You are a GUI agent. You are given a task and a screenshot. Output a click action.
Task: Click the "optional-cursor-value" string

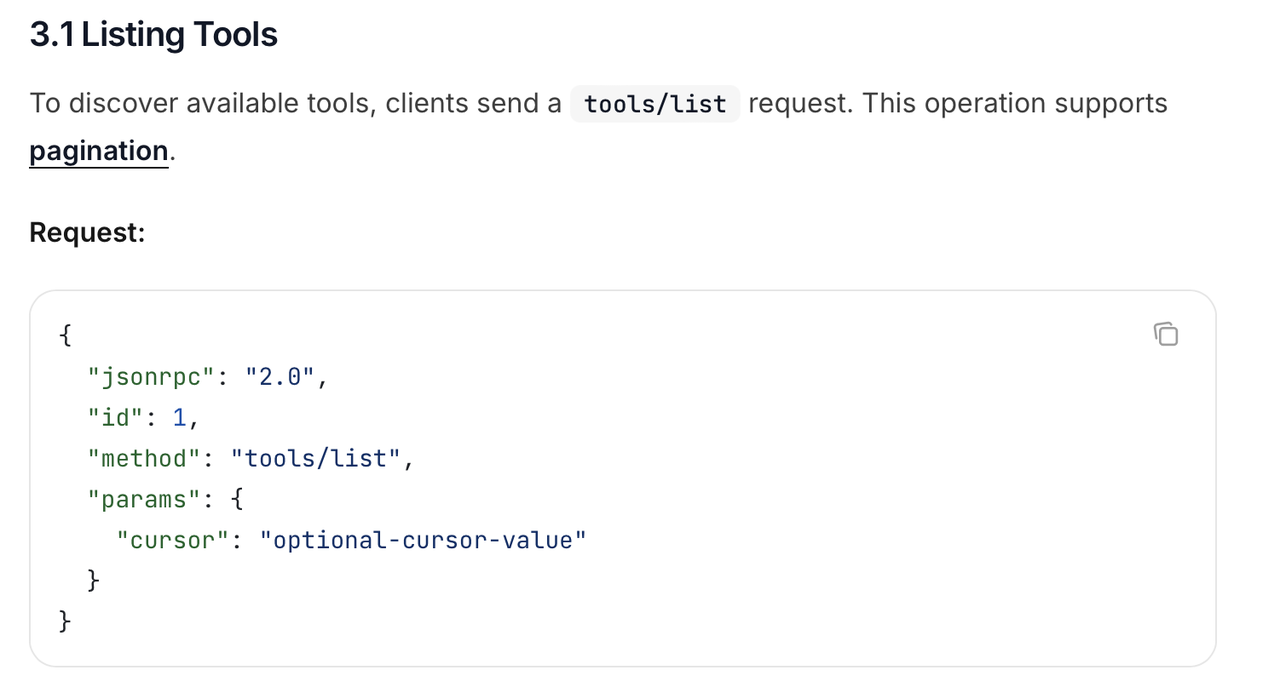[422, 540]
